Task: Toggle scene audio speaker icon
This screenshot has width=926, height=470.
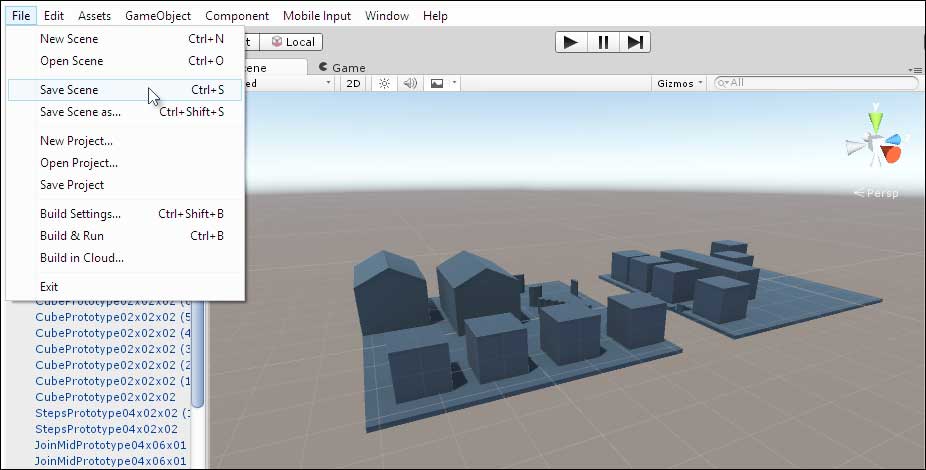Action: point(410,84)
